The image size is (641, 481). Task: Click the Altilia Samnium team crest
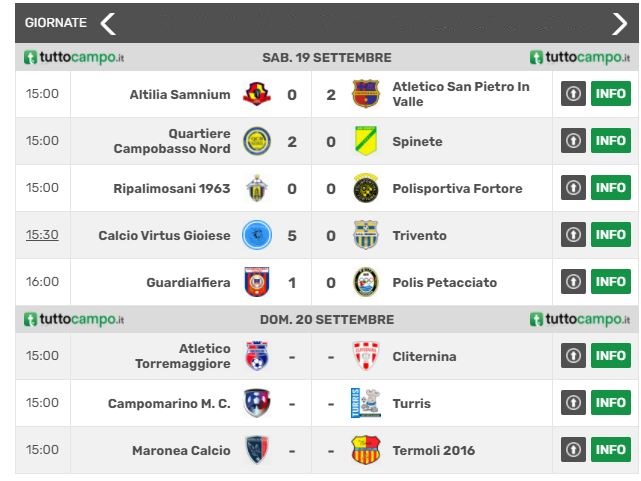coord(257,94)
